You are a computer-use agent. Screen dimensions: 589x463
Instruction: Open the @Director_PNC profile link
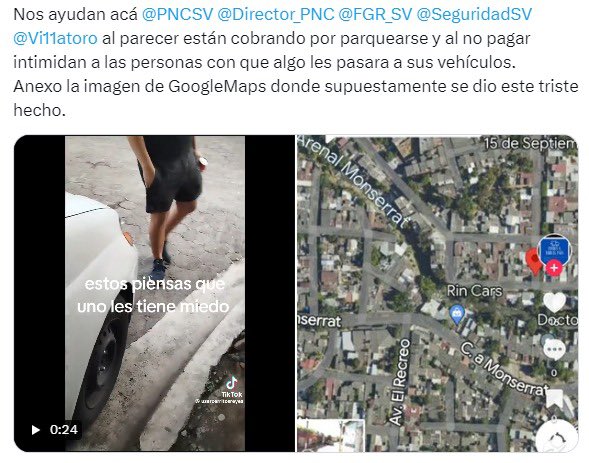(275, 14)
